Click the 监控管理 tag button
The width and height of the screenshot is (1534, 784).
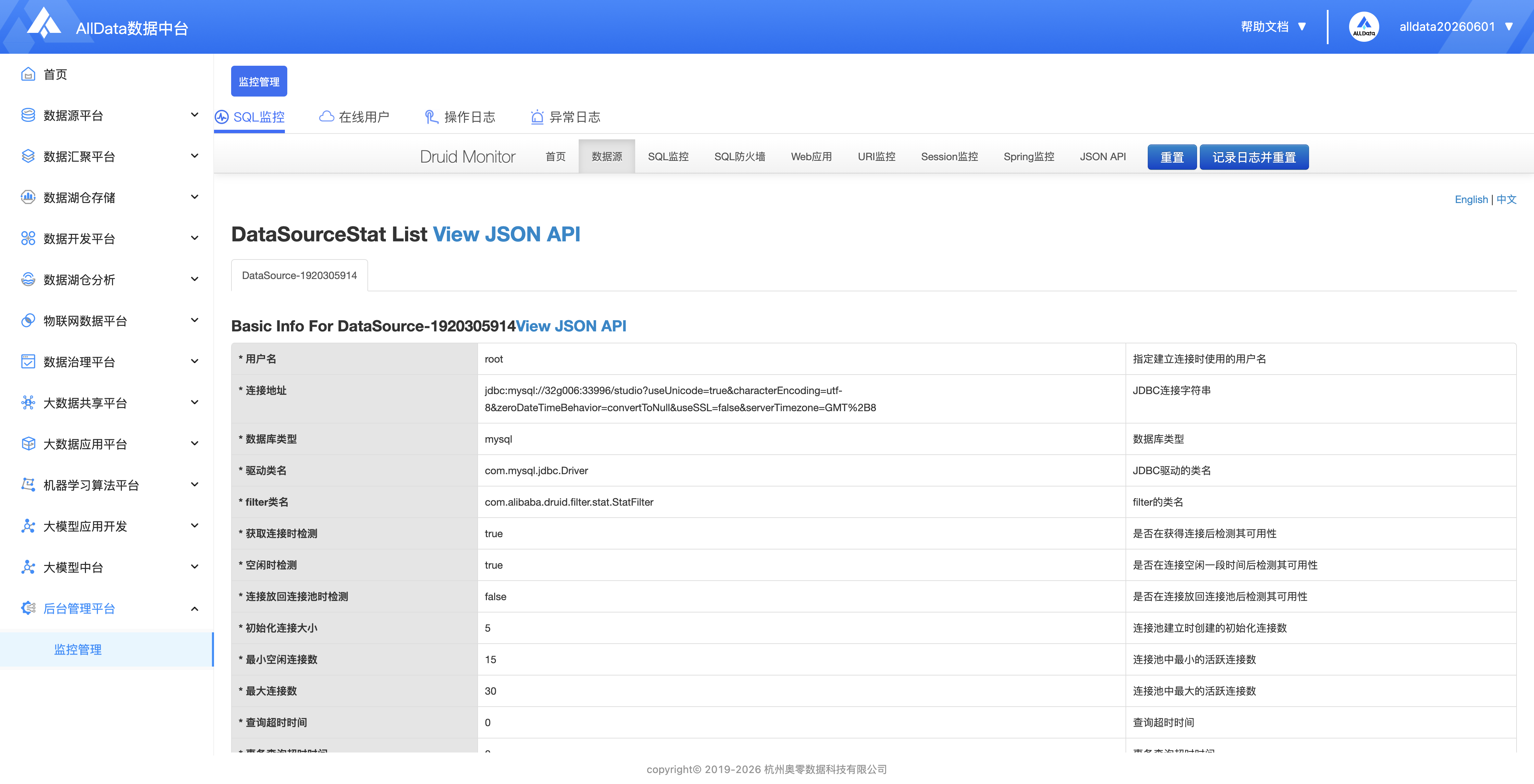(259, 81)
